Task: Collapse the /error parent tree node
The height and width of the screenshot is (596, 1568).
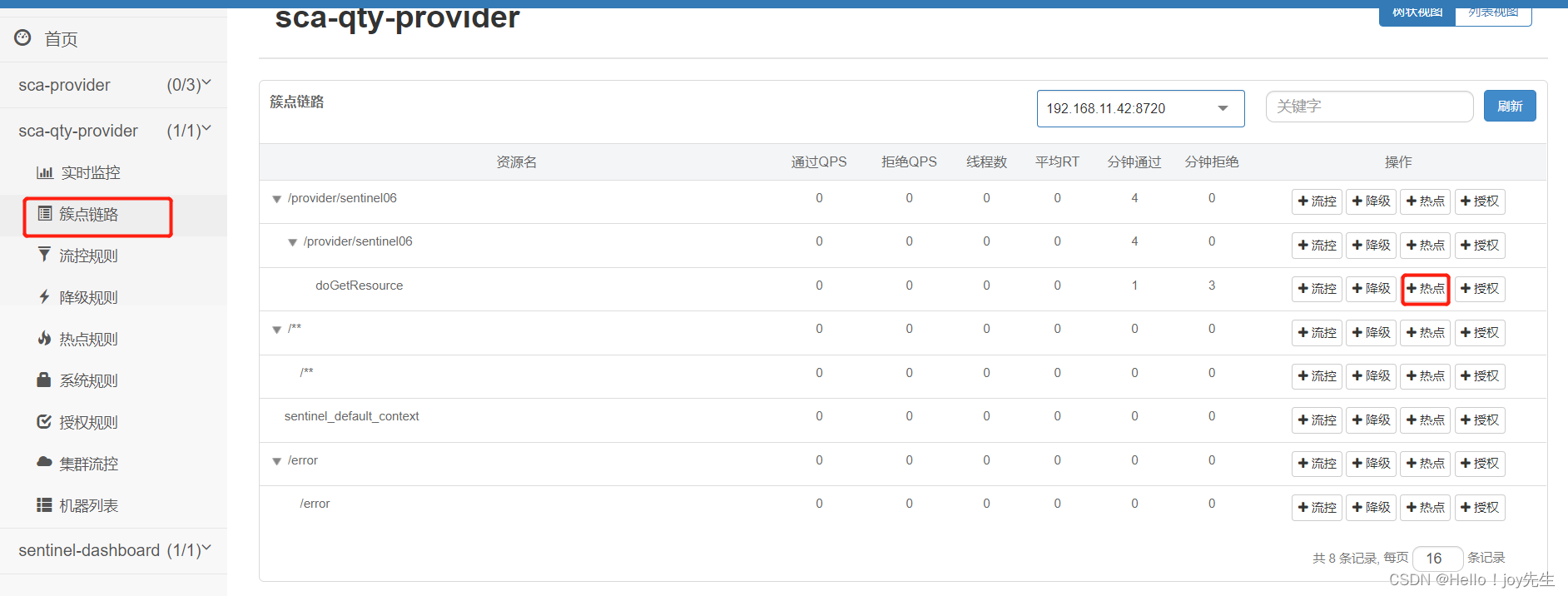Action: pyautogui.click(x=277, y=461)
